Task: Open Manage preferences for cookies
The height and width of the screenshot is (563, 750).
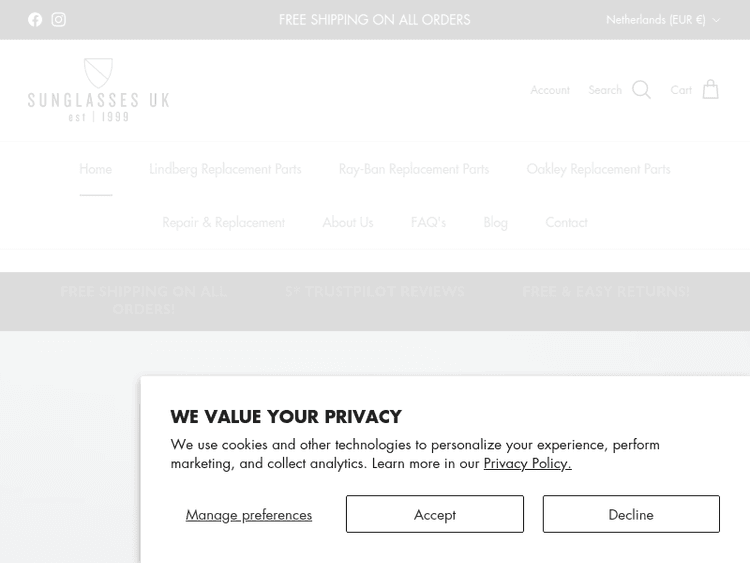Action: coord(249,514)
